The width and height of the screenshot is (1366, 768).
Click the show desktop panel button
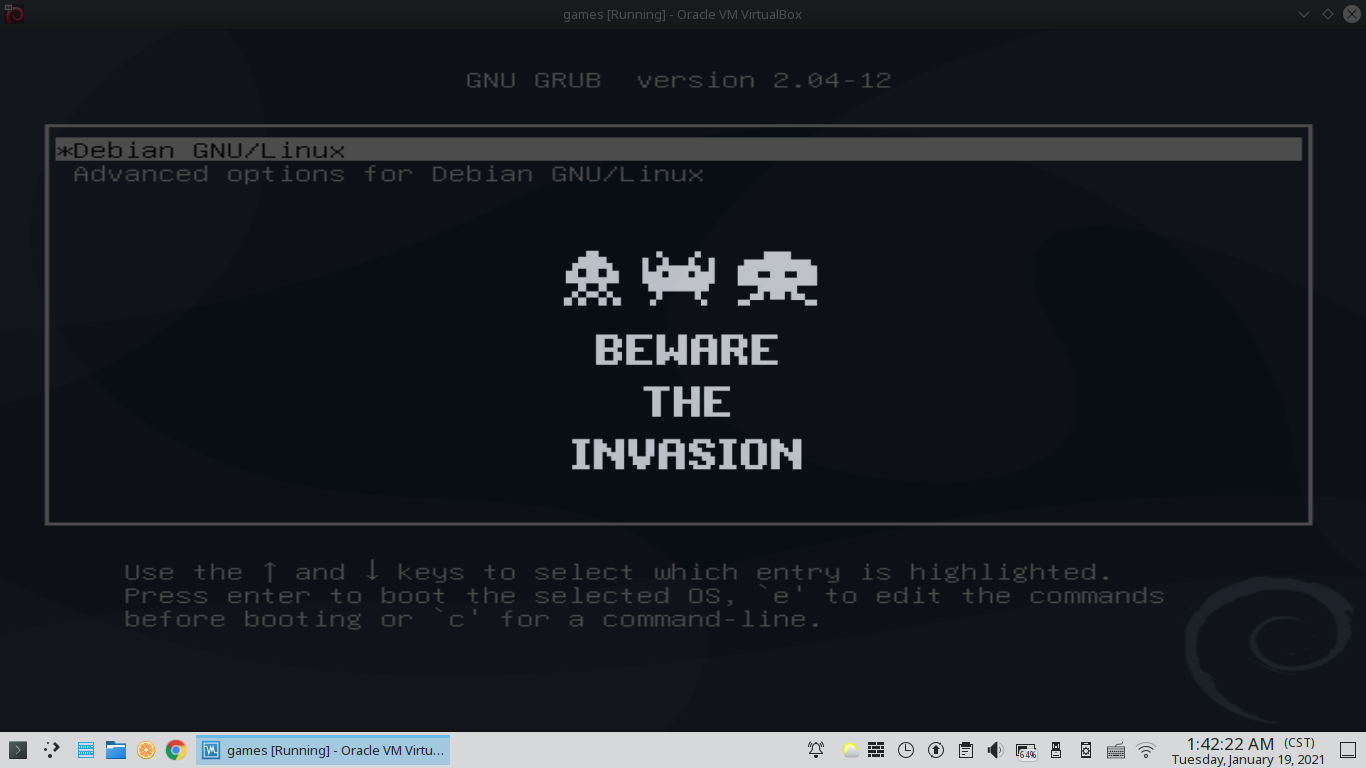click(x=1350, y=750)
